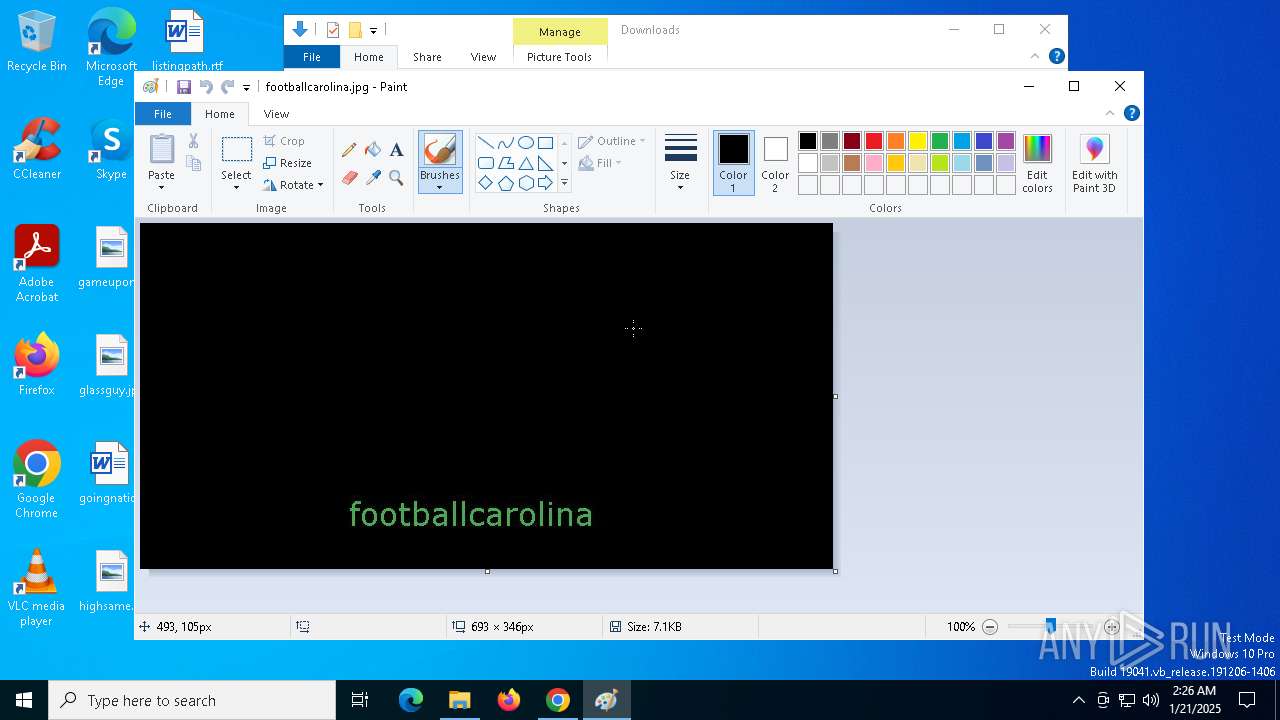Screen dimensions: 1280x720
Task: Click the Redo arrow in Paint title bar
Action: click(227, 87)
